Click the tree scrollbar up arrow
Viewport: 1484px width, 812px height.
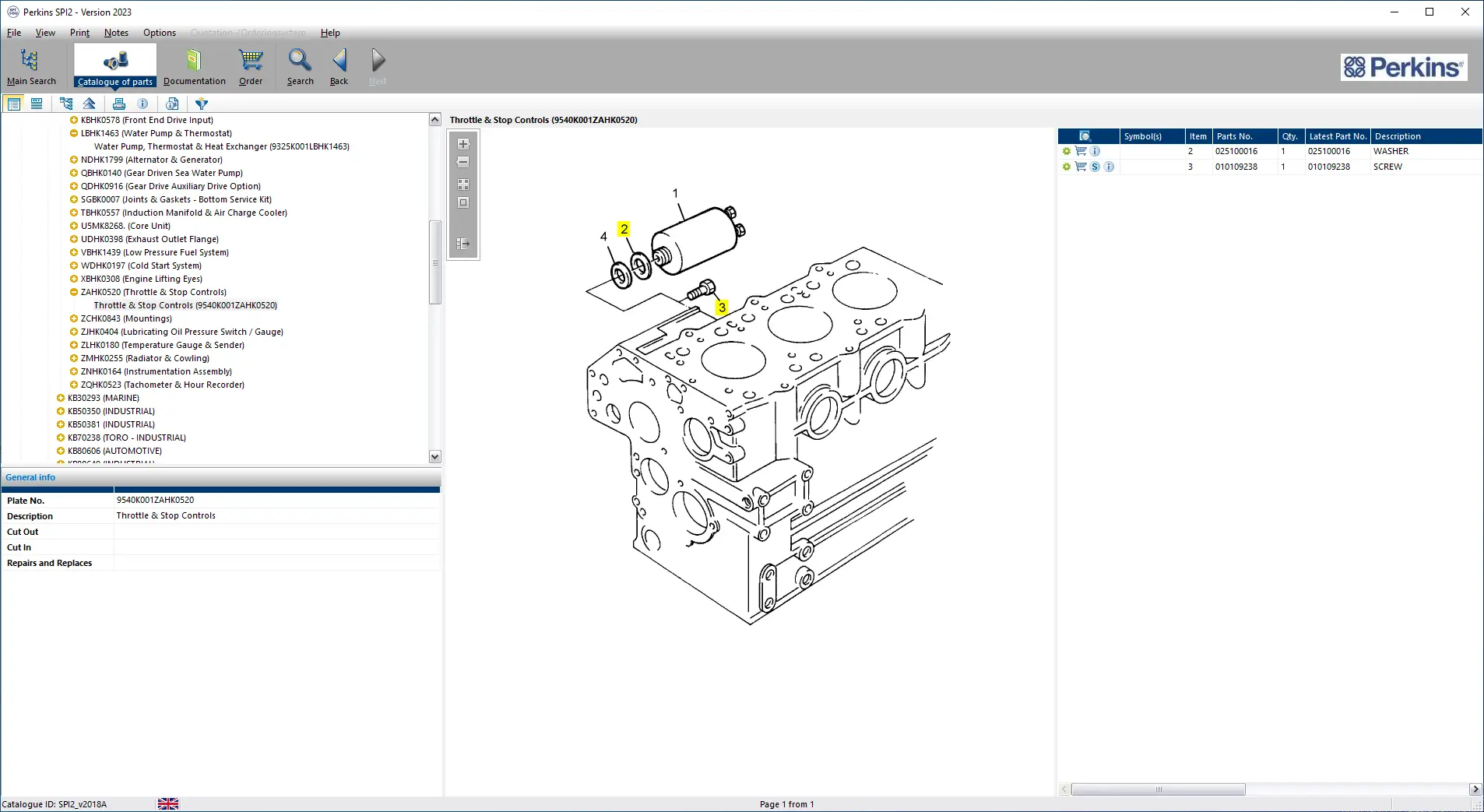pos(435,119)
